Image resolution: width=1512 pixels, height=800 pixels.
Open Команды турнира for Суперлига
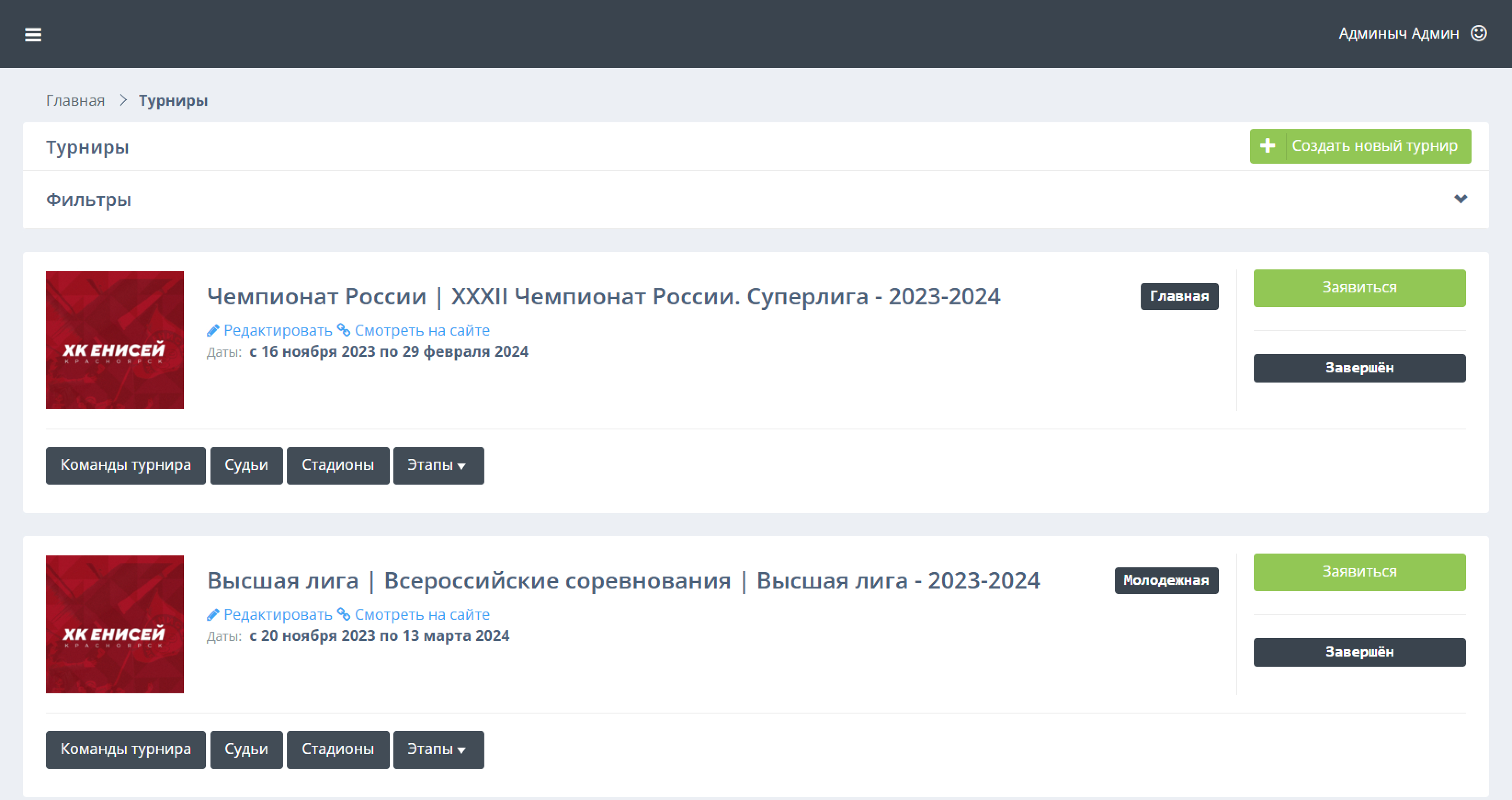coord(125,465)
